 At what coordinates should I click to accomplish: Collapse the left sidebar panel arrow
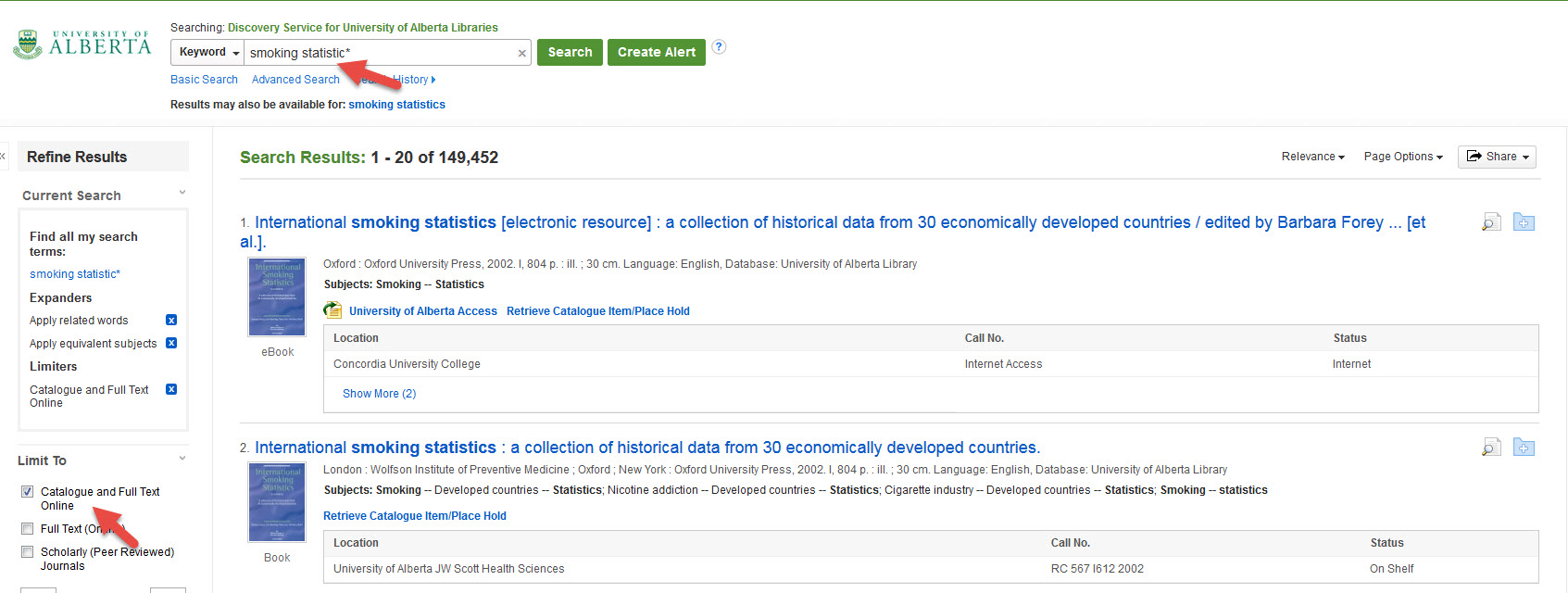tap(3, 156)
